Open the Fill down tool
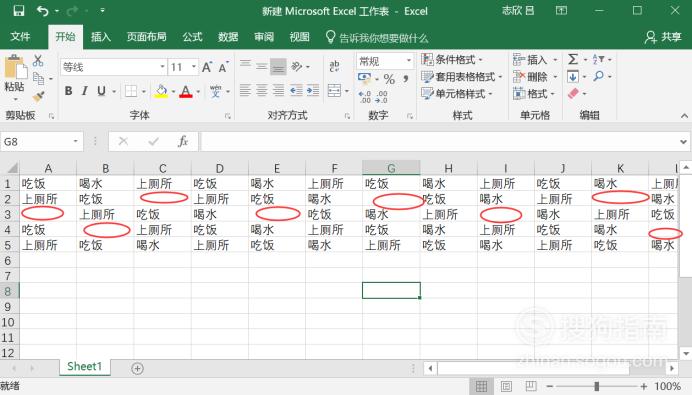692x395 pixels. 572,76
